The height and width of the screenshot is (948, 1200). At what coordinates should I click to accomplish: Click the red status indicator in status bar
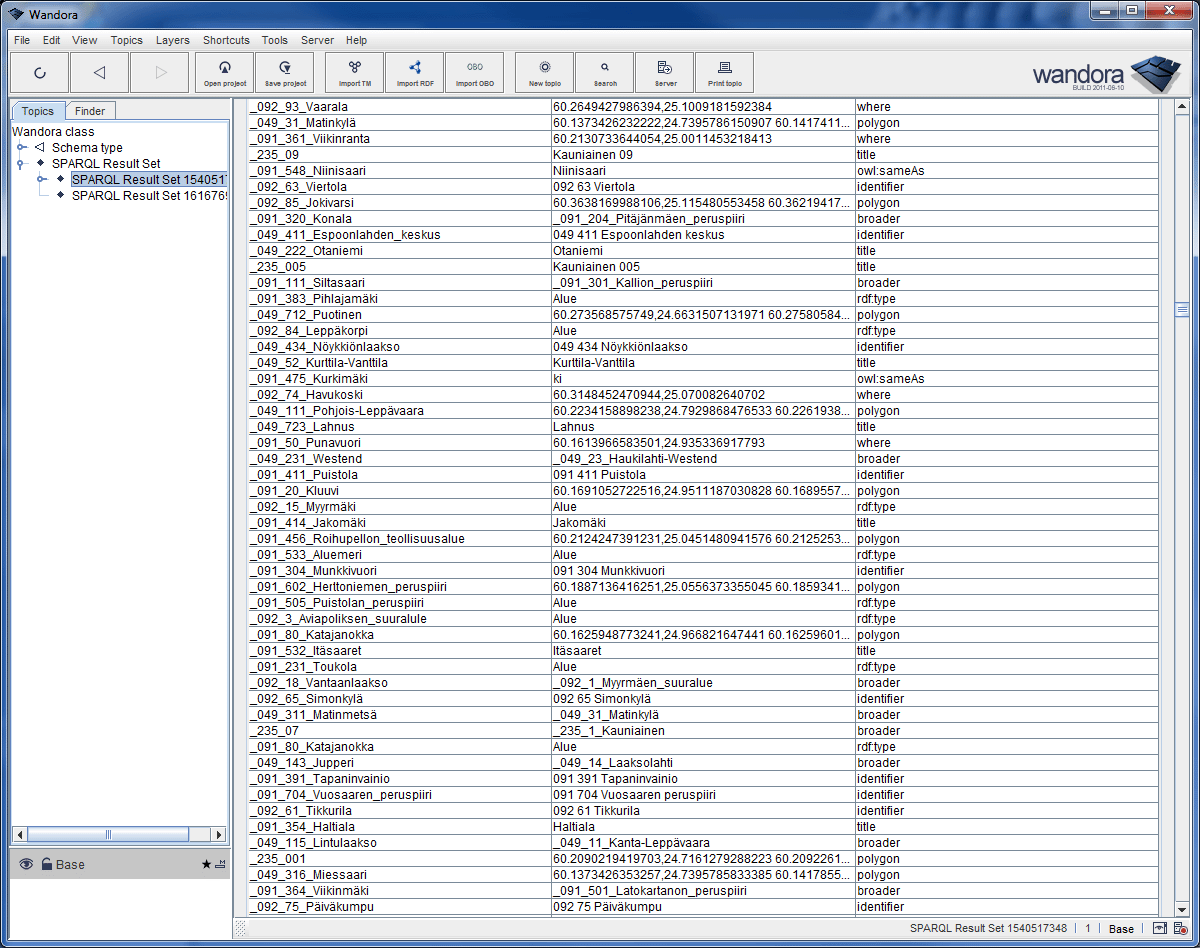click(x=1185, y=928)
